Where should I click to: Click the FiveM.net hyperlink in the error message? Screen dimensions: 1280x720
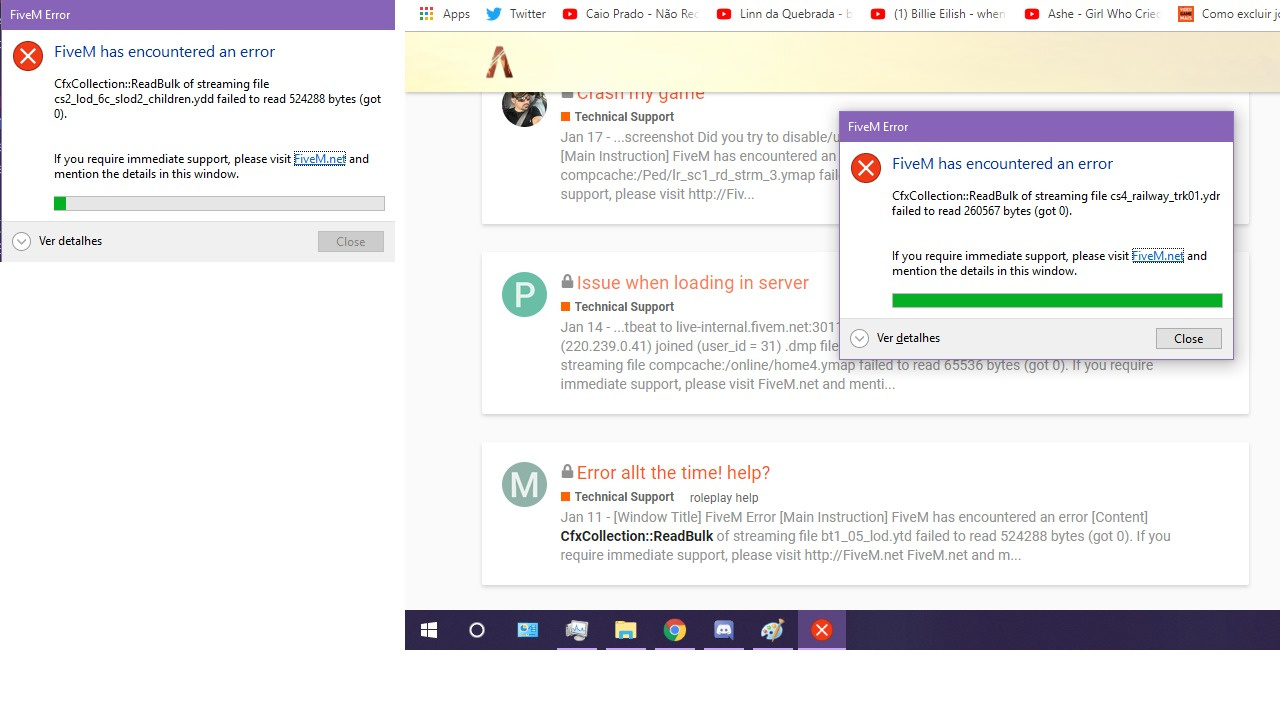pyautogui.click(x=1157, y=255)
